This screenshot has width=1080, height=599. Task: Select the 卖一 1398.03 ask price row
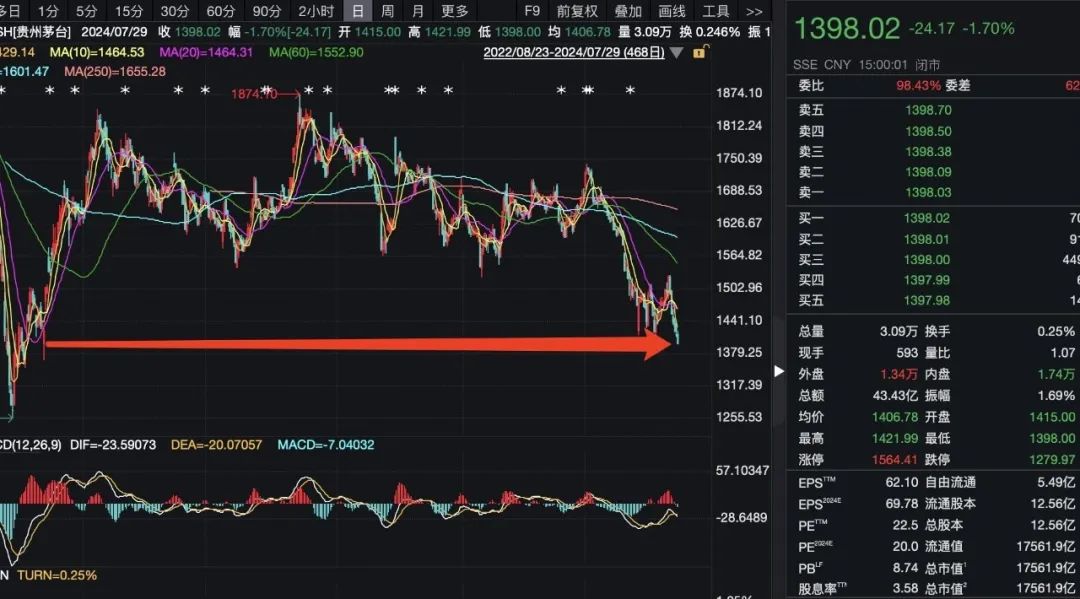pos(933,193)
